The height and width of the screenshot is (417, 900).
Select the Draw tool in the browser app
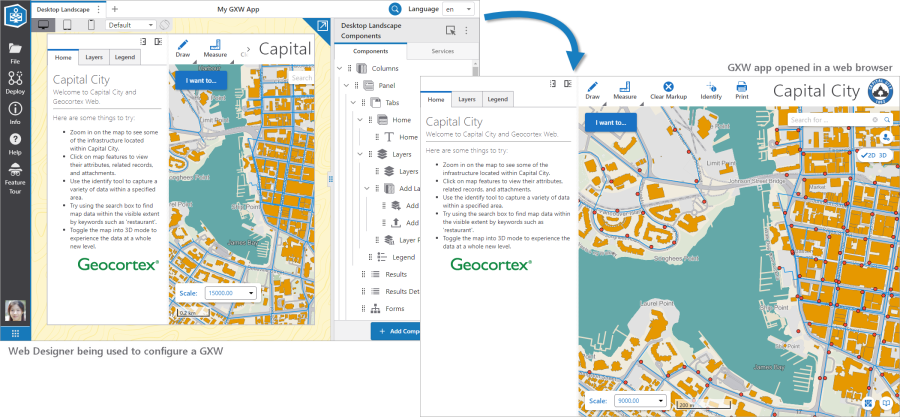[x=592, y=91]
